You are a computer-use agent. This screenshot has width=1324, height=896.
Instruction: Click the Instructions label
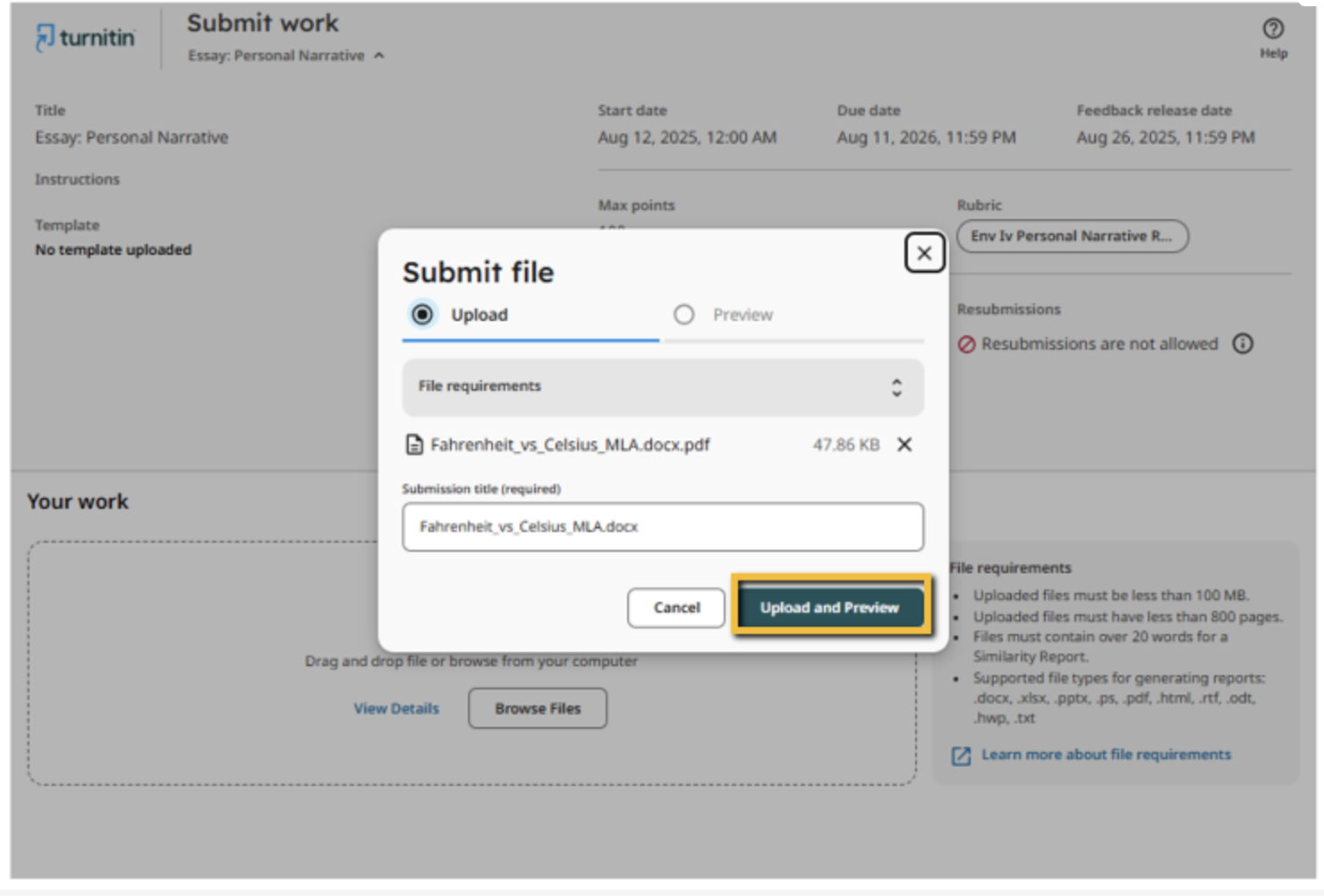click(x=77, y=180)
